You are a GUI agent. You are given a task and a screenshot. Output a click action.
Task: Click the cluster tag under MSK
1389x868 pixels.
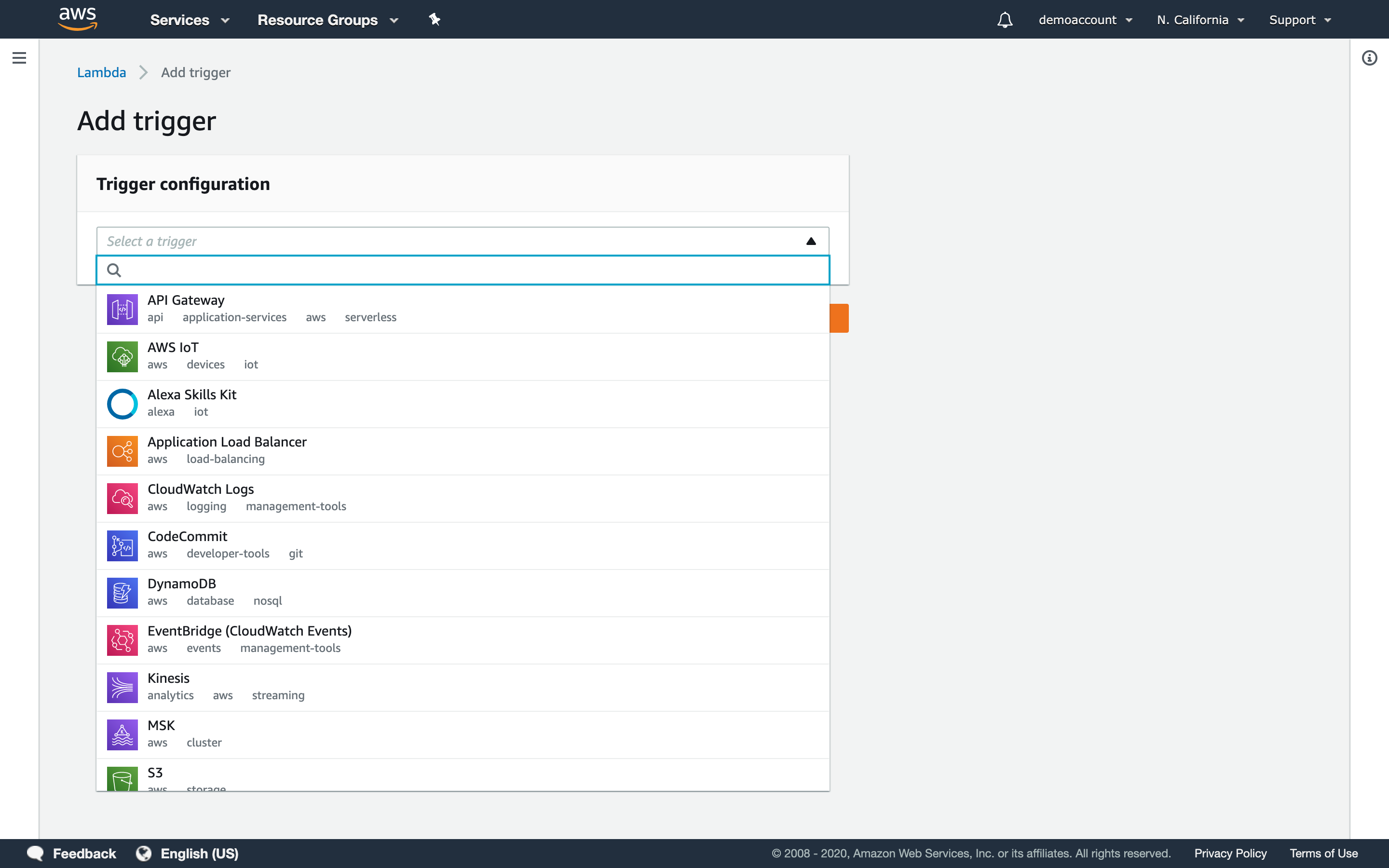pyautogui.click(x=204, y=742)
